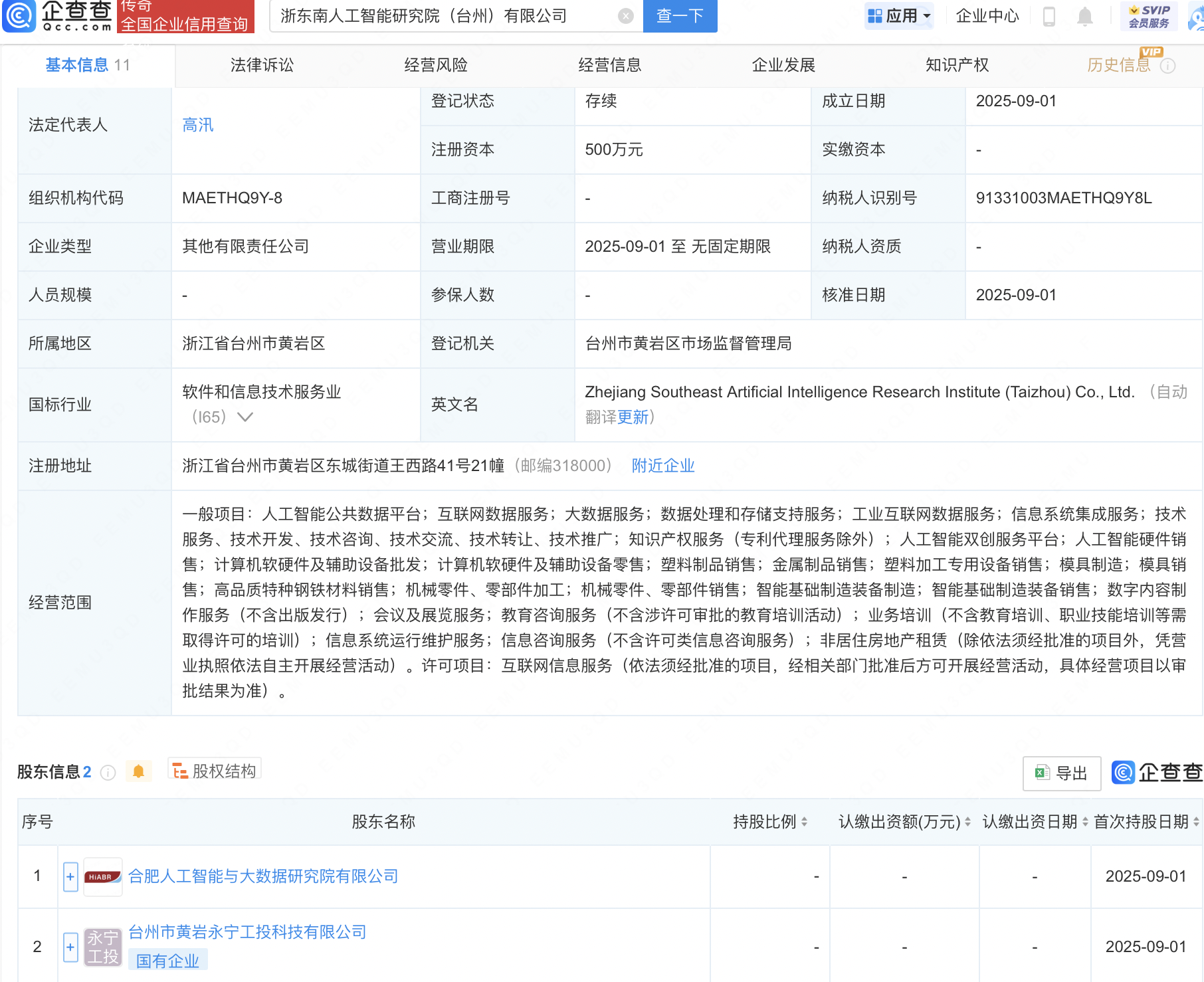Image resolution: width=1204 pixels, height=982 pixels.
Task: Switch to the 企业发展 tab
Action: [x=783, y=65]
